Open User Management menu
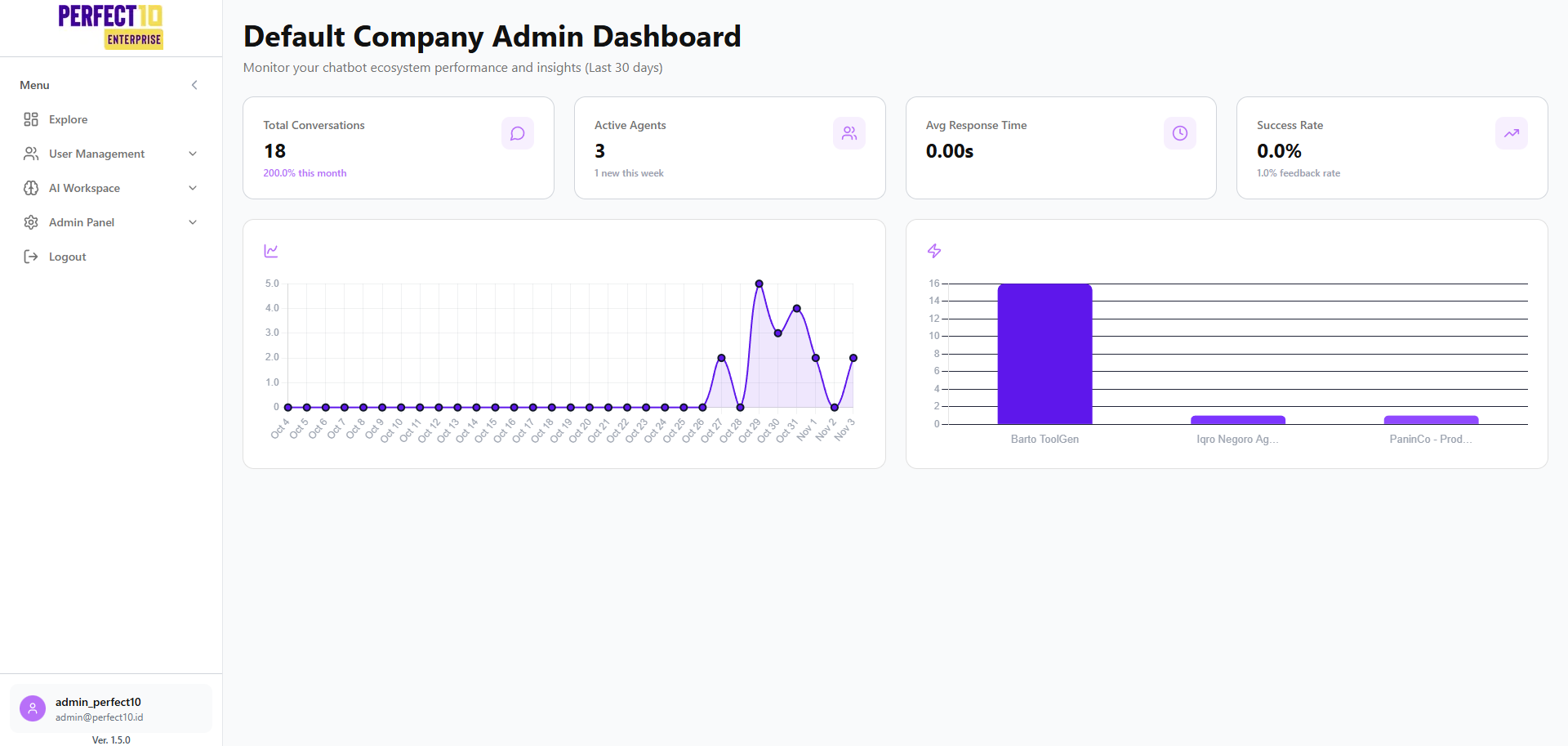1568x746 pixels. click(111, 154)
